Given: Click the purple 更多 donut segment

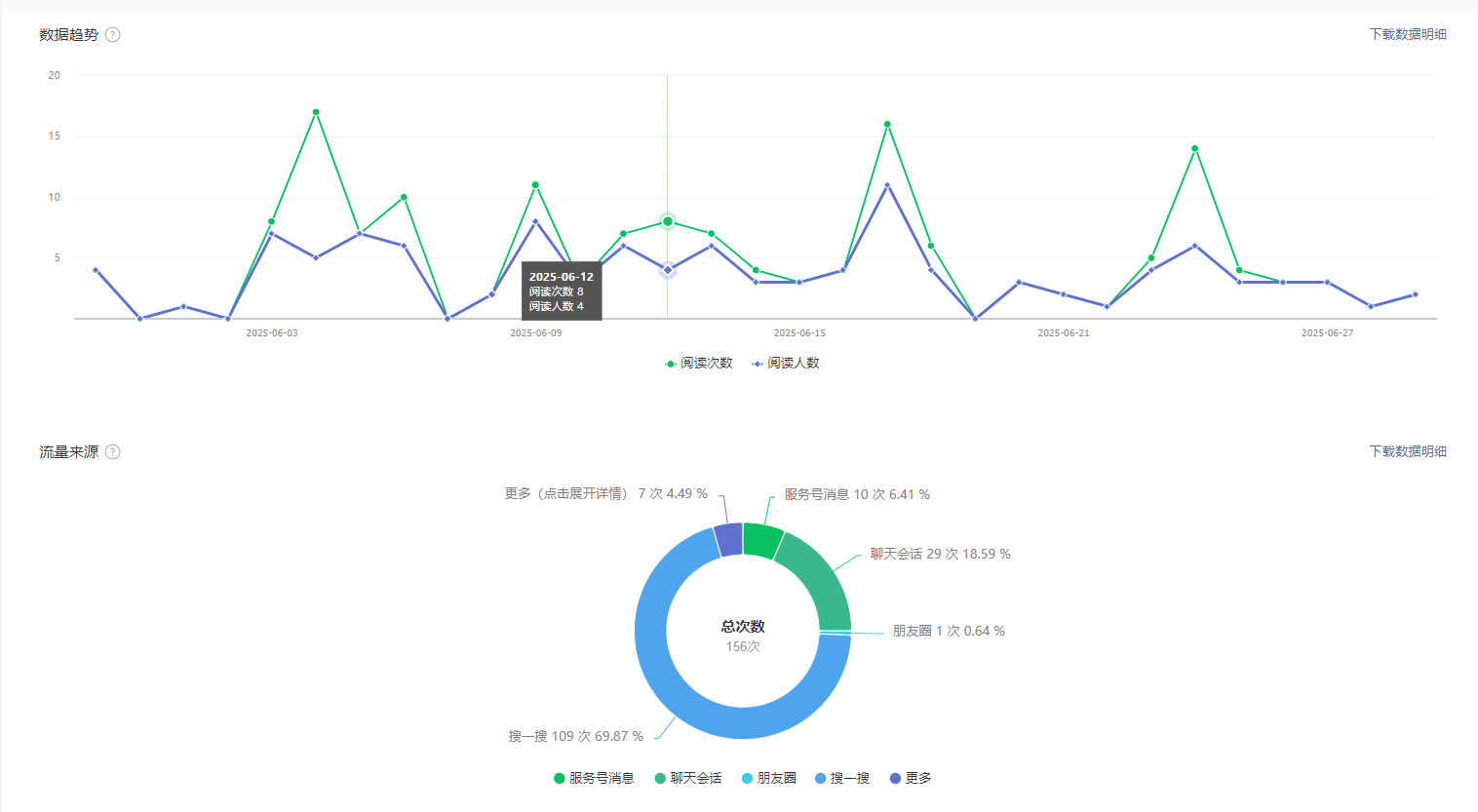Looking at the screenshot, I should click(729, 539).
